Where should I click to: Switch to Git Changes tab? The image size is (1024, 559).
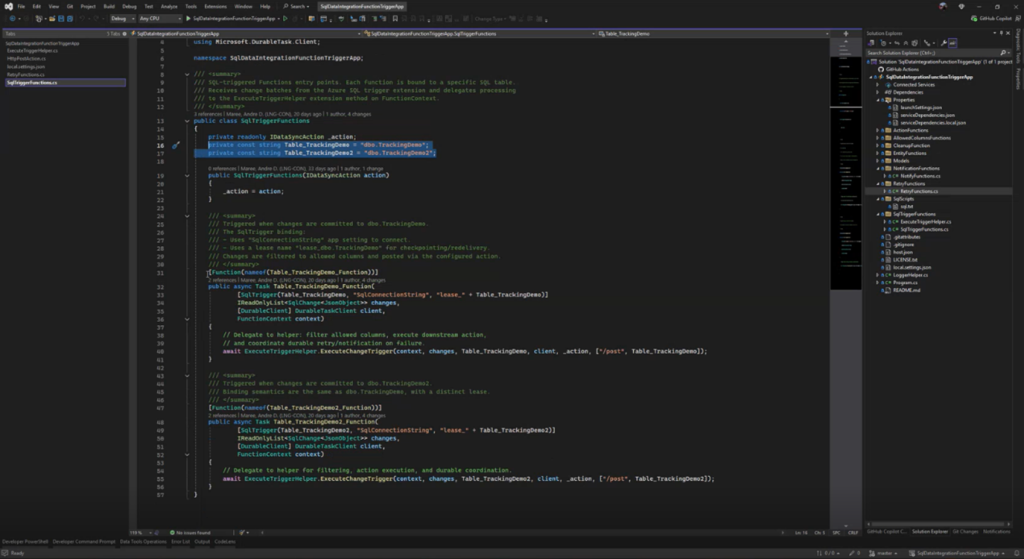click(965, 532)
